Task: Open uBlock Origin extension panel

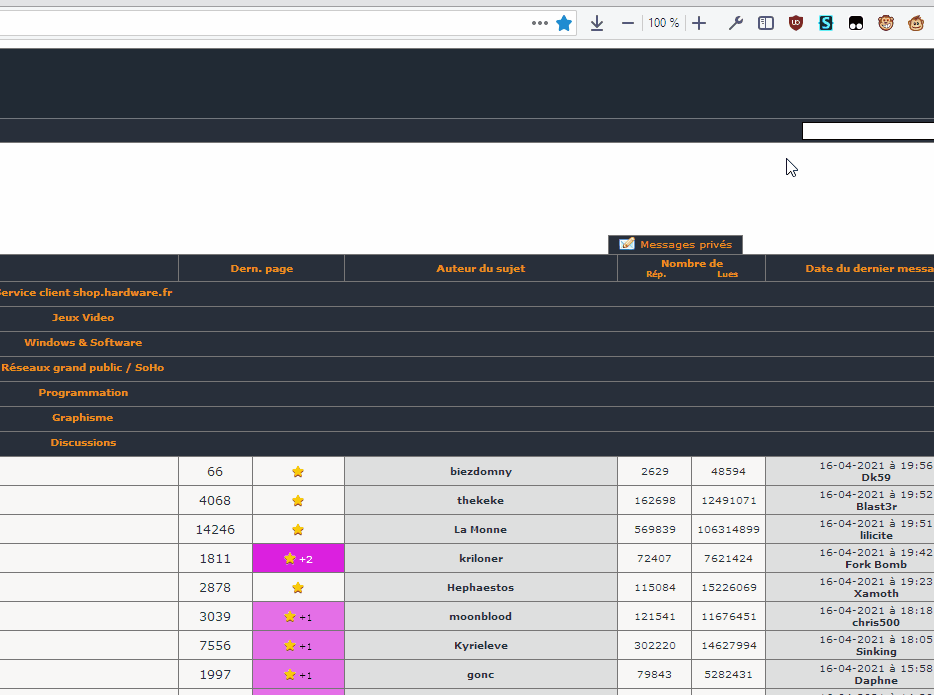Action: [796, 22]
